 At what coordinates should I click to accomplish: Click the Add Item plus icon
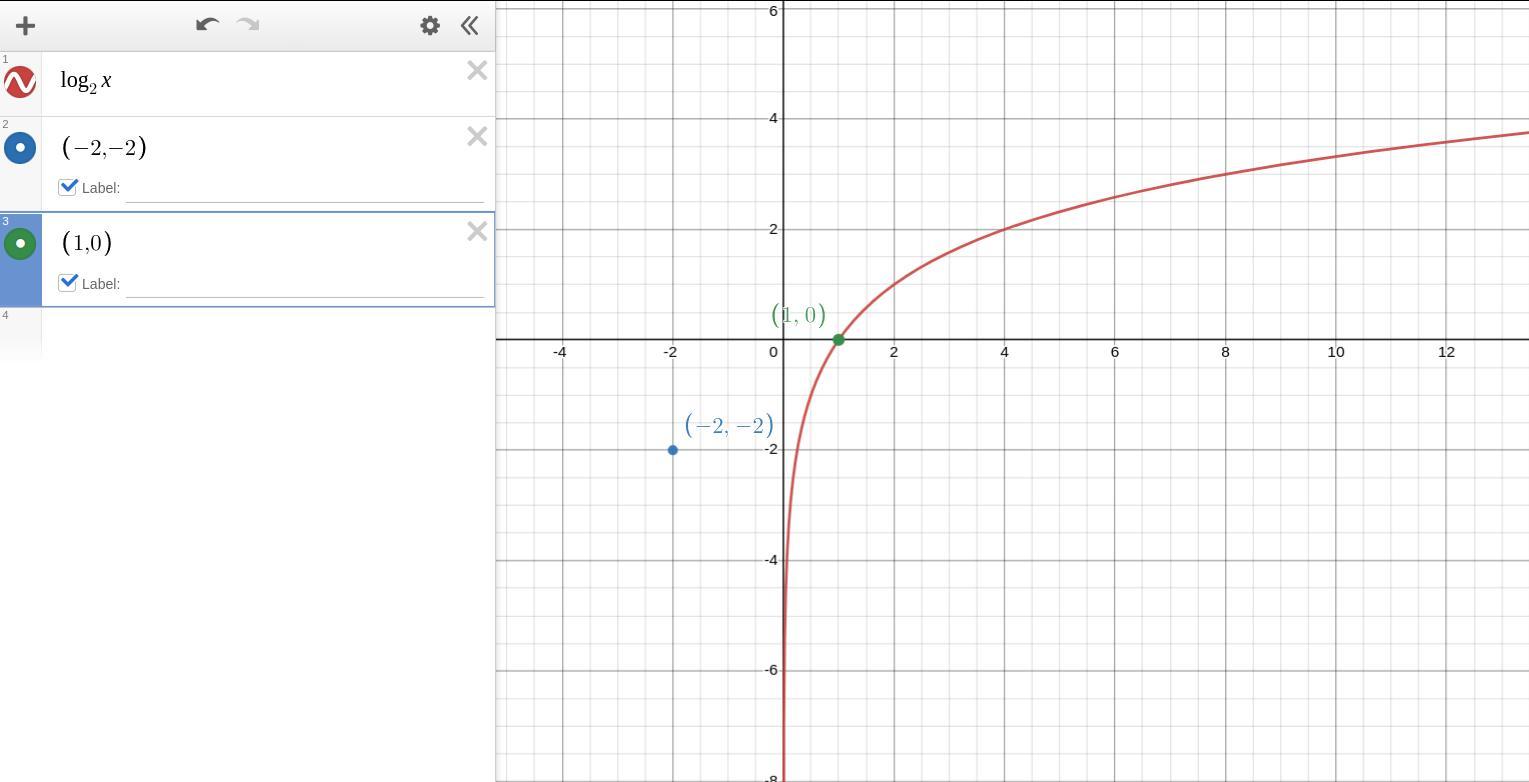[x=25, y=26]
